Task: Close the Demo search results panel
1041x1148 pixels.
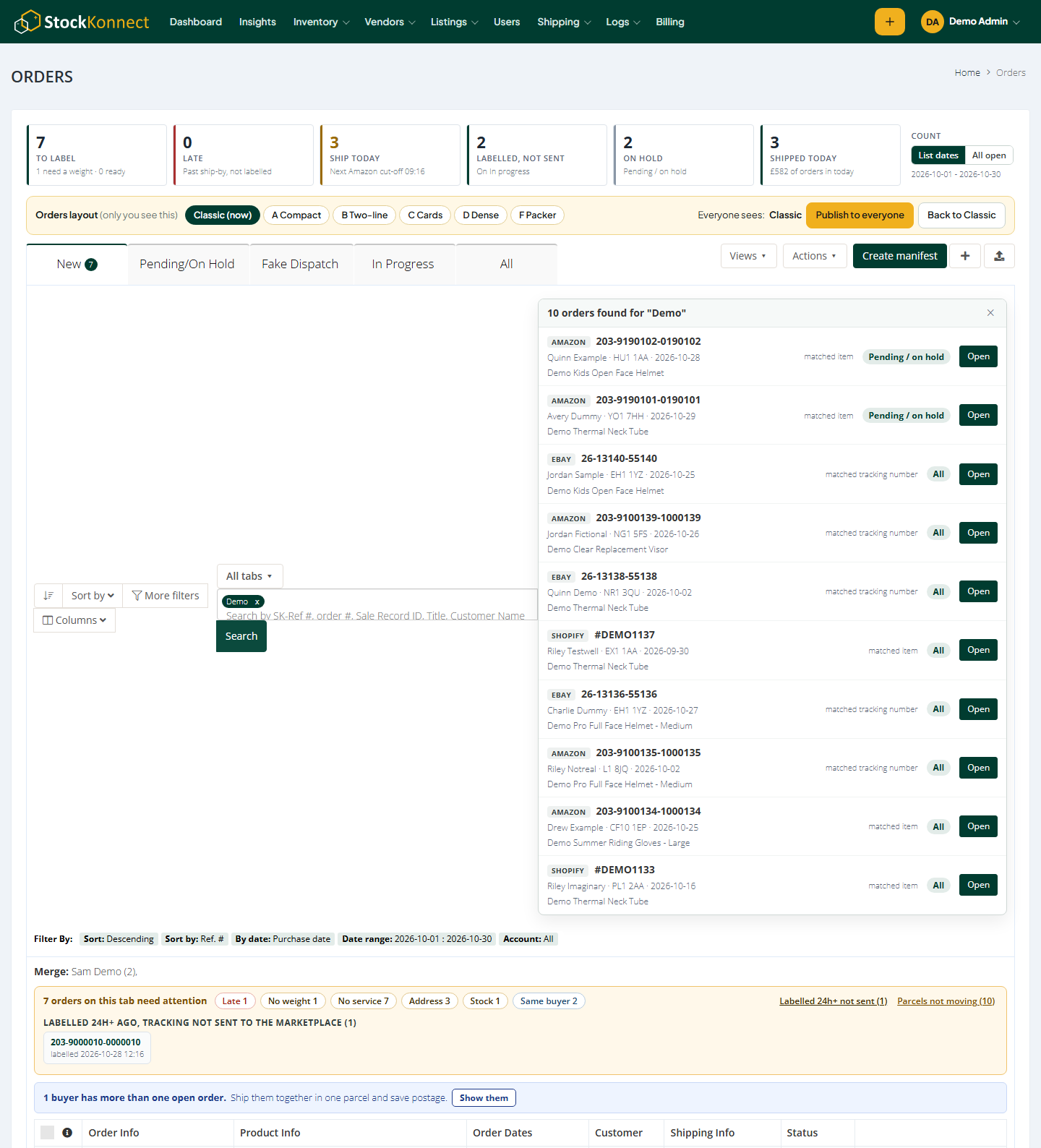Action: click(x=990, y=313)
